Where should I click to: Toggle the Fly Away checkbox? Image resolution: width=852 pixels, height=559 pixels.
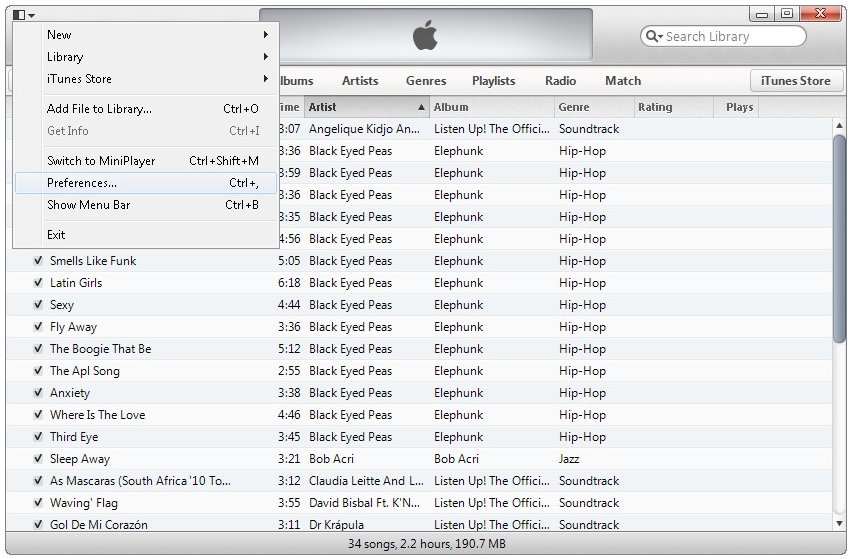[x=38, y=326]
